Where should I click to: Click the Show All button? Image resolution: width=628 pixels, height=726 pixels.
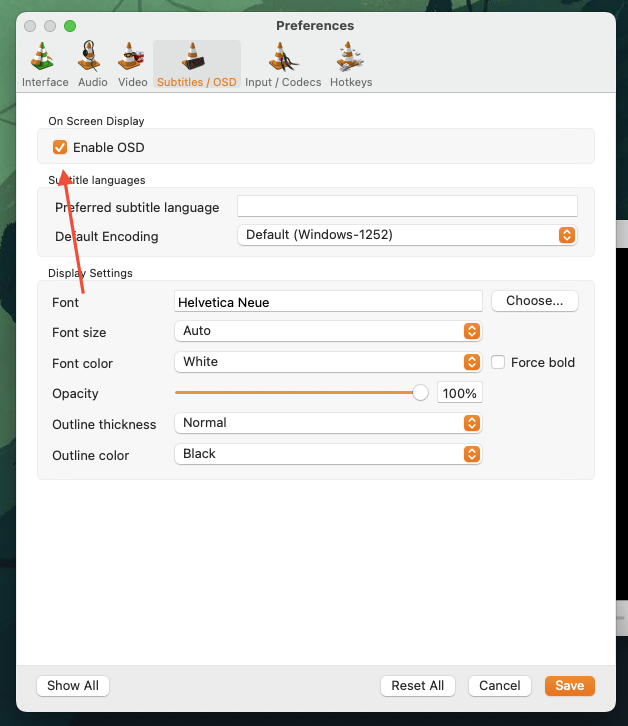[x=73, y=686]
